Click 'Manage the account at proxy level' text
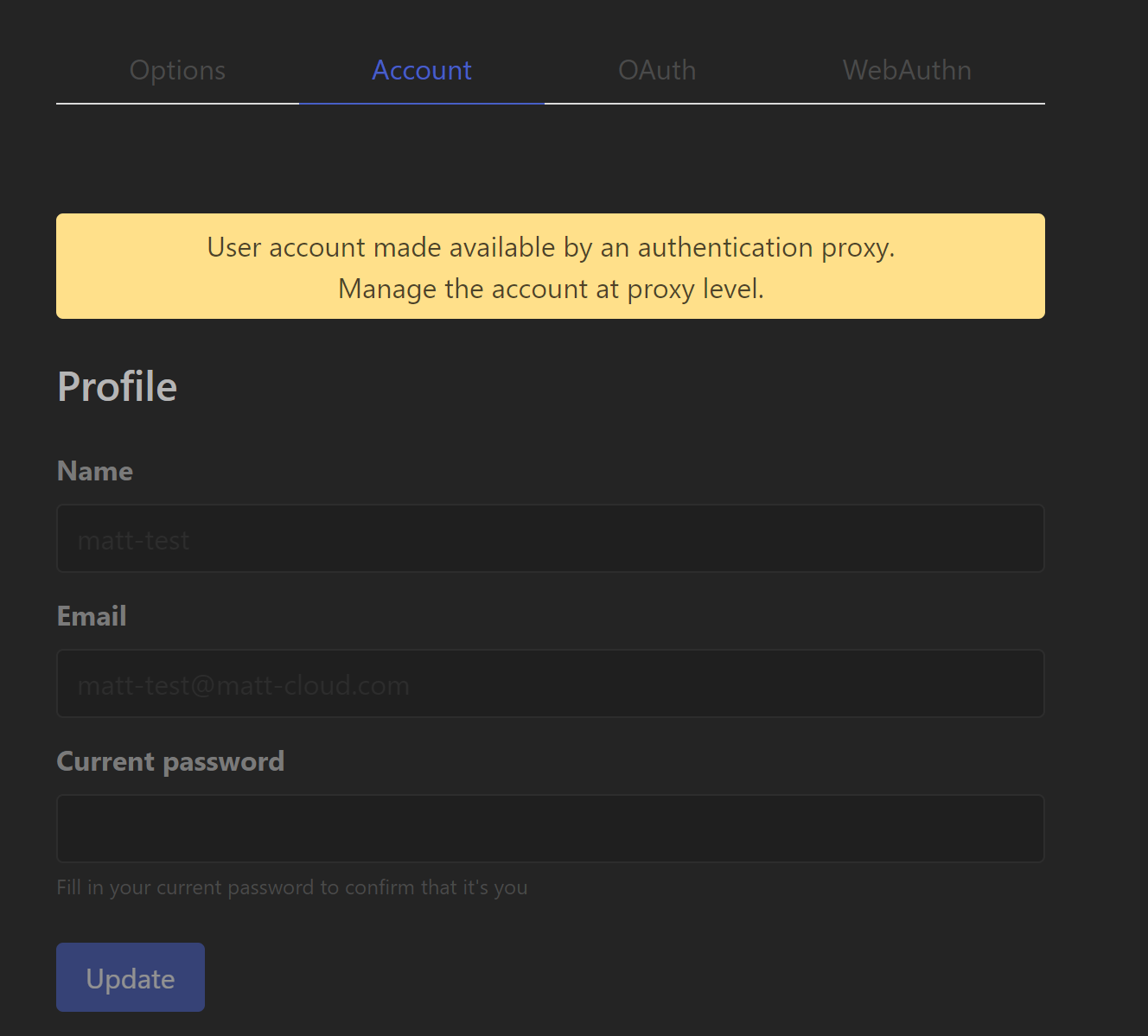The width and height of the screenshot is (1148, 1036). point(551,289)
